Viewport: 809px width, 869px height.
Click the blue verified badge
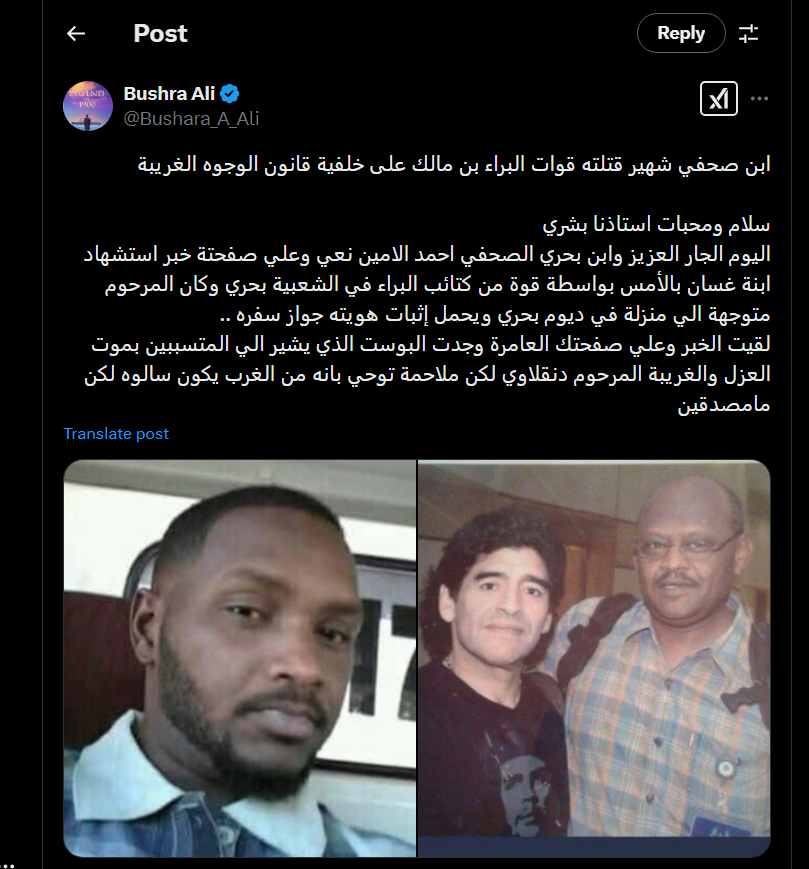coord(229,94)
